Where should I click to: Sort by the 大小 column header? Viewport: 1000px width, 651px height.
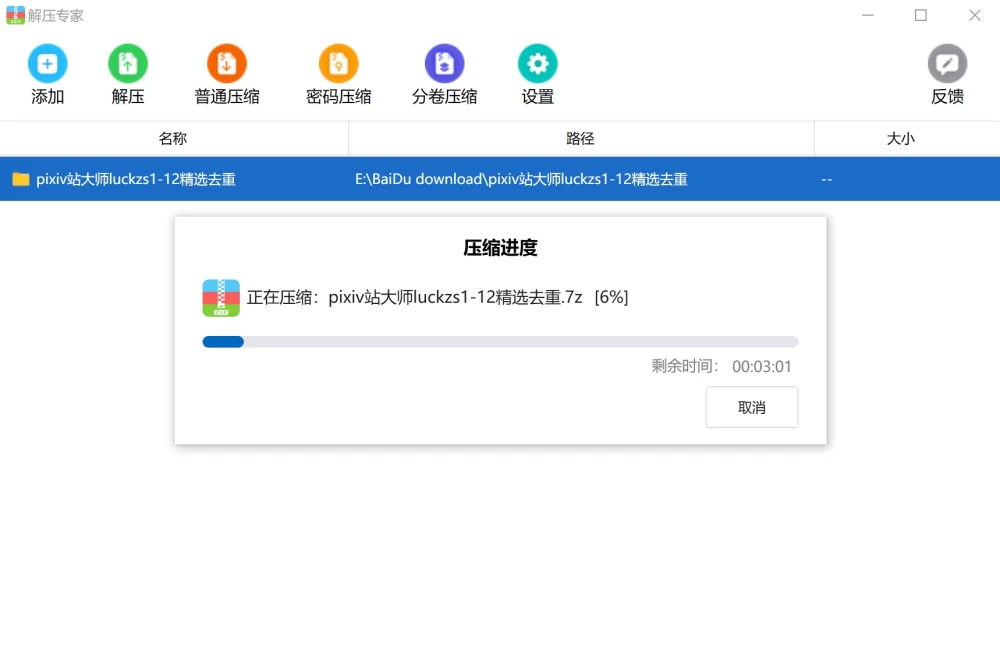click(x=901, y=138)
